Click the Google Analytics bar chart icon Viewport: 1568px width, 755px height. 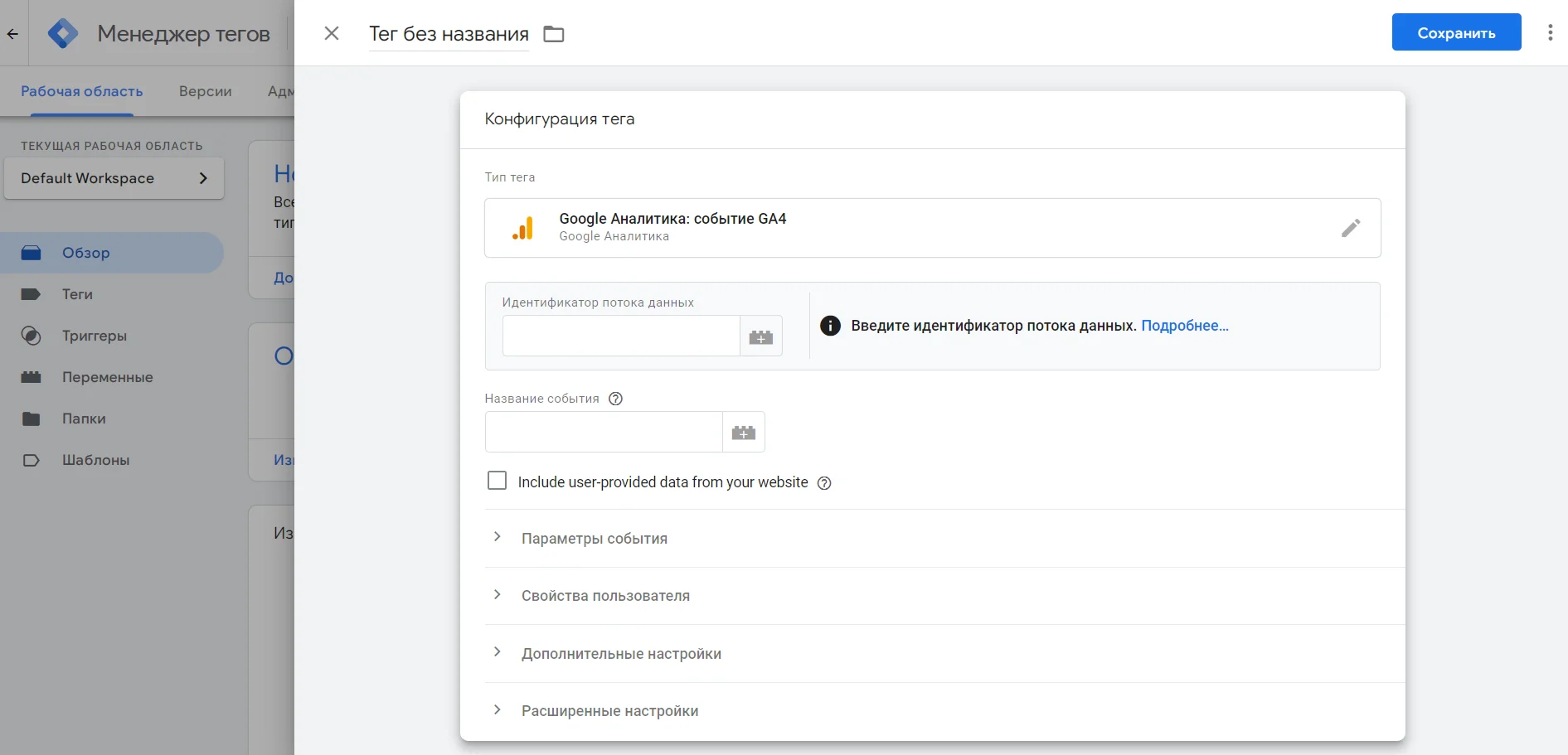523,228
